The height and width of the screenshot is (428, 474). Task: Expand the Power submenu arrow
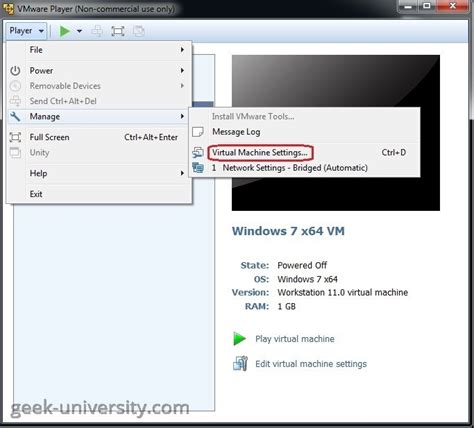pyautogui.click(x=182, y=70)
